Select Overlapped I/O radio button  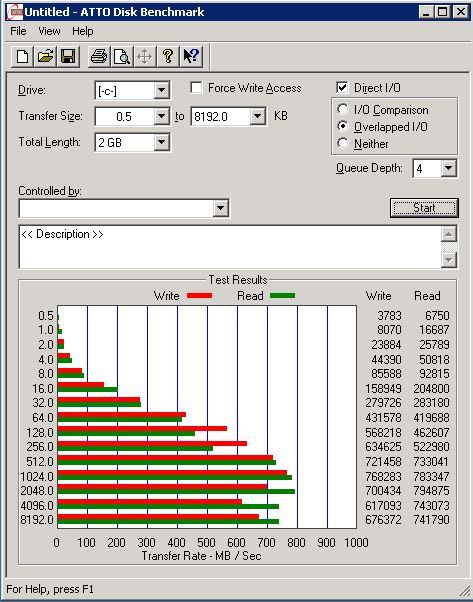click(342, 126)
